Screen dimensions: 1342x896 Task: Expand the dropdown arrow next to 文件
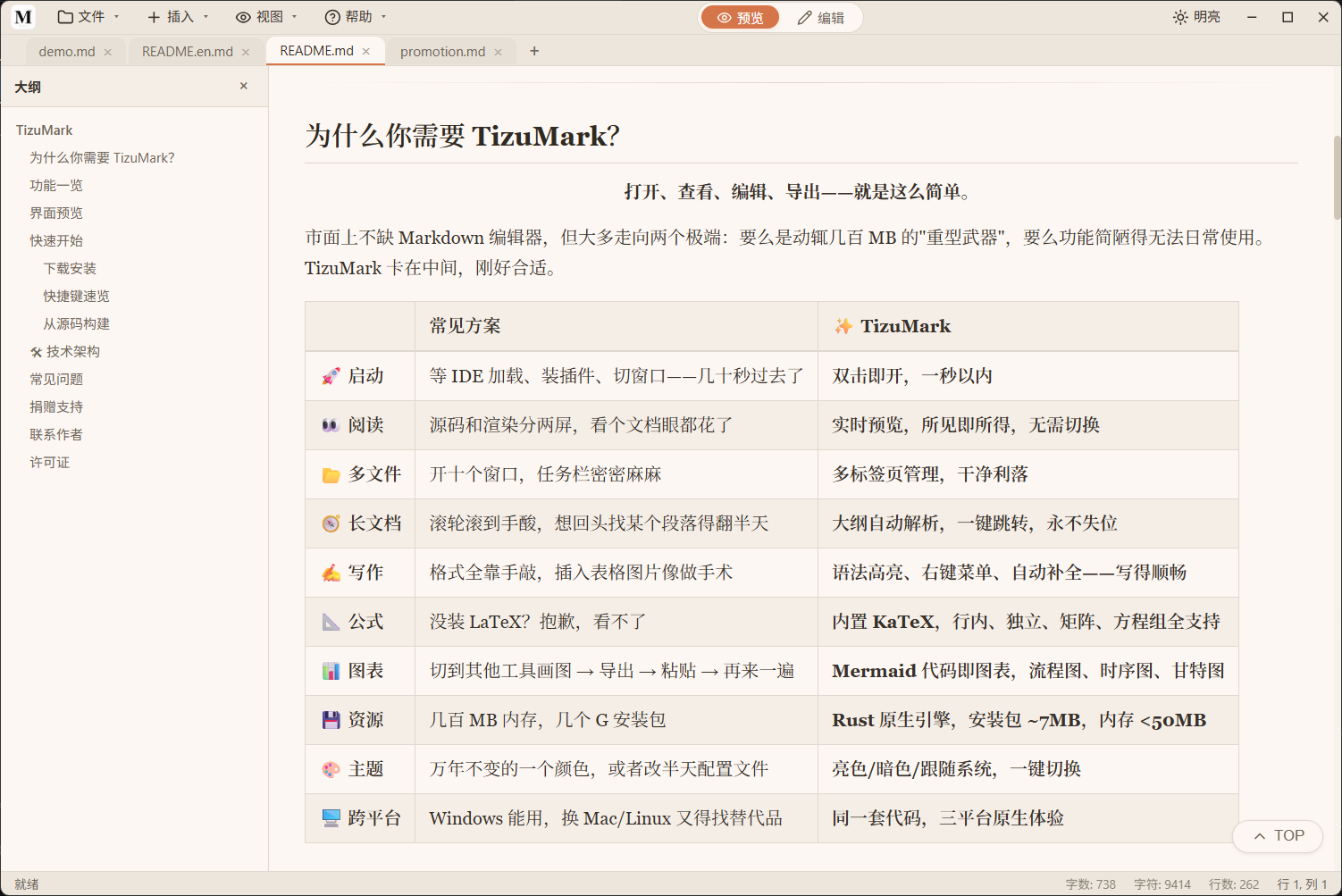tap(116, 17)
